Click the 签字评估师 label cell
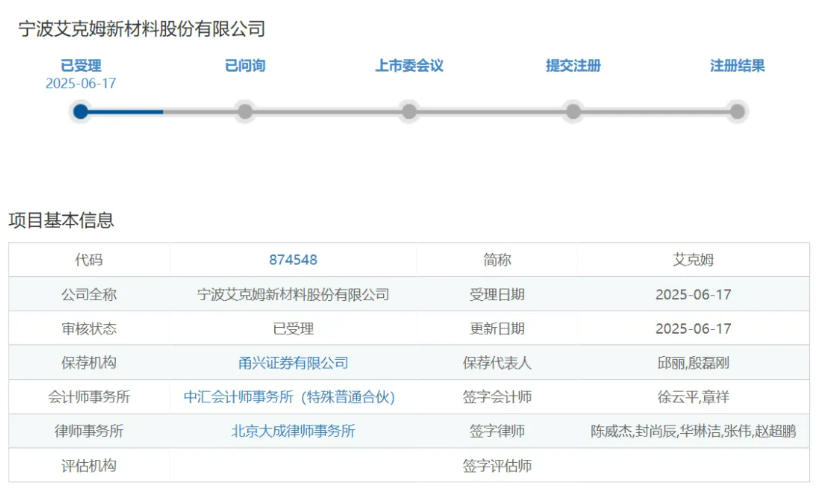Viewport: 817px width, 490px height. (497, 466)
